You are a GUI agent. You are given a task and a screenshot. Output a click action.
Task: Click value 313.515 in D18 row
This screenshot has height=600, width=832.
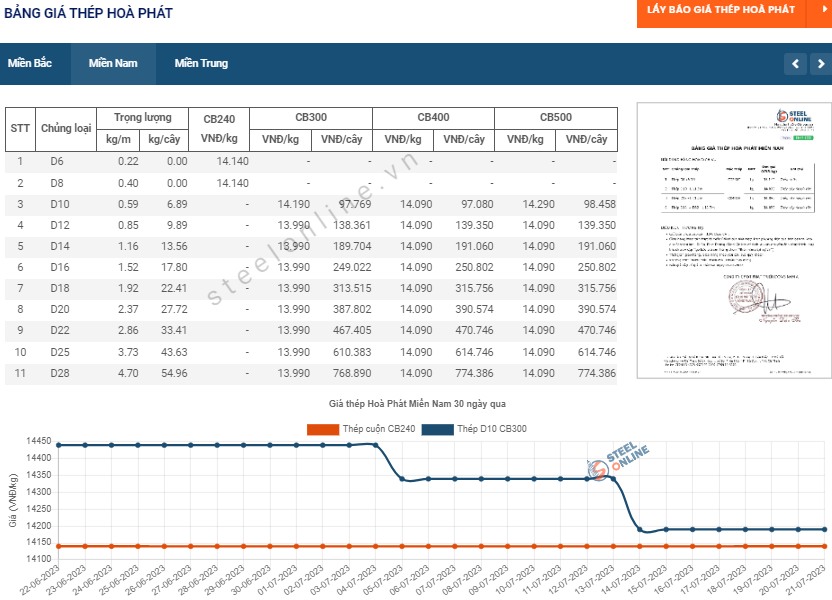[352, 288]
